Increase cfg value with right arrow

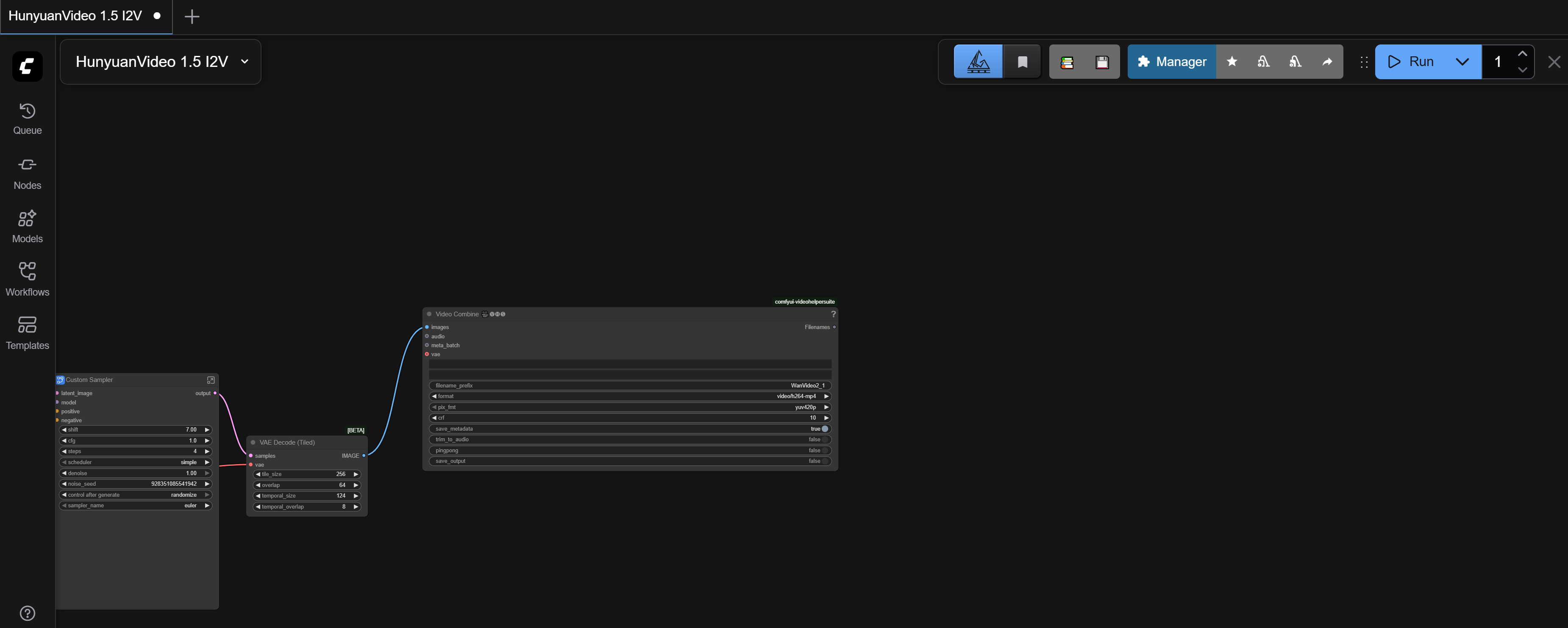point(207,440)
